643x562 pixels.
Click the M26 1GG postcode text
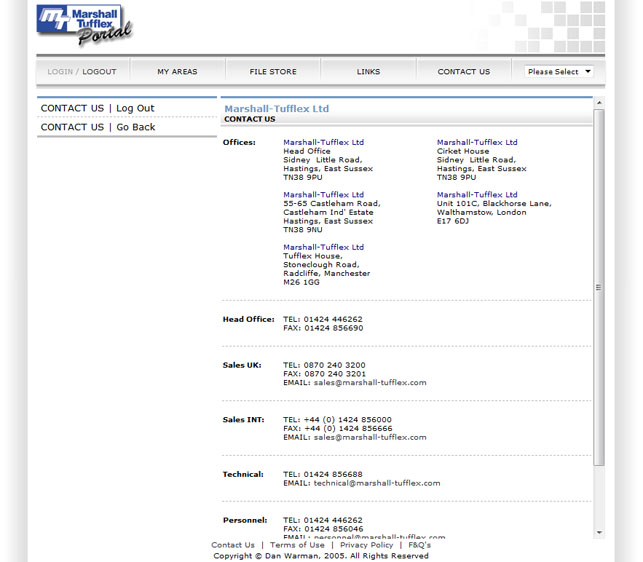(301, 282)
